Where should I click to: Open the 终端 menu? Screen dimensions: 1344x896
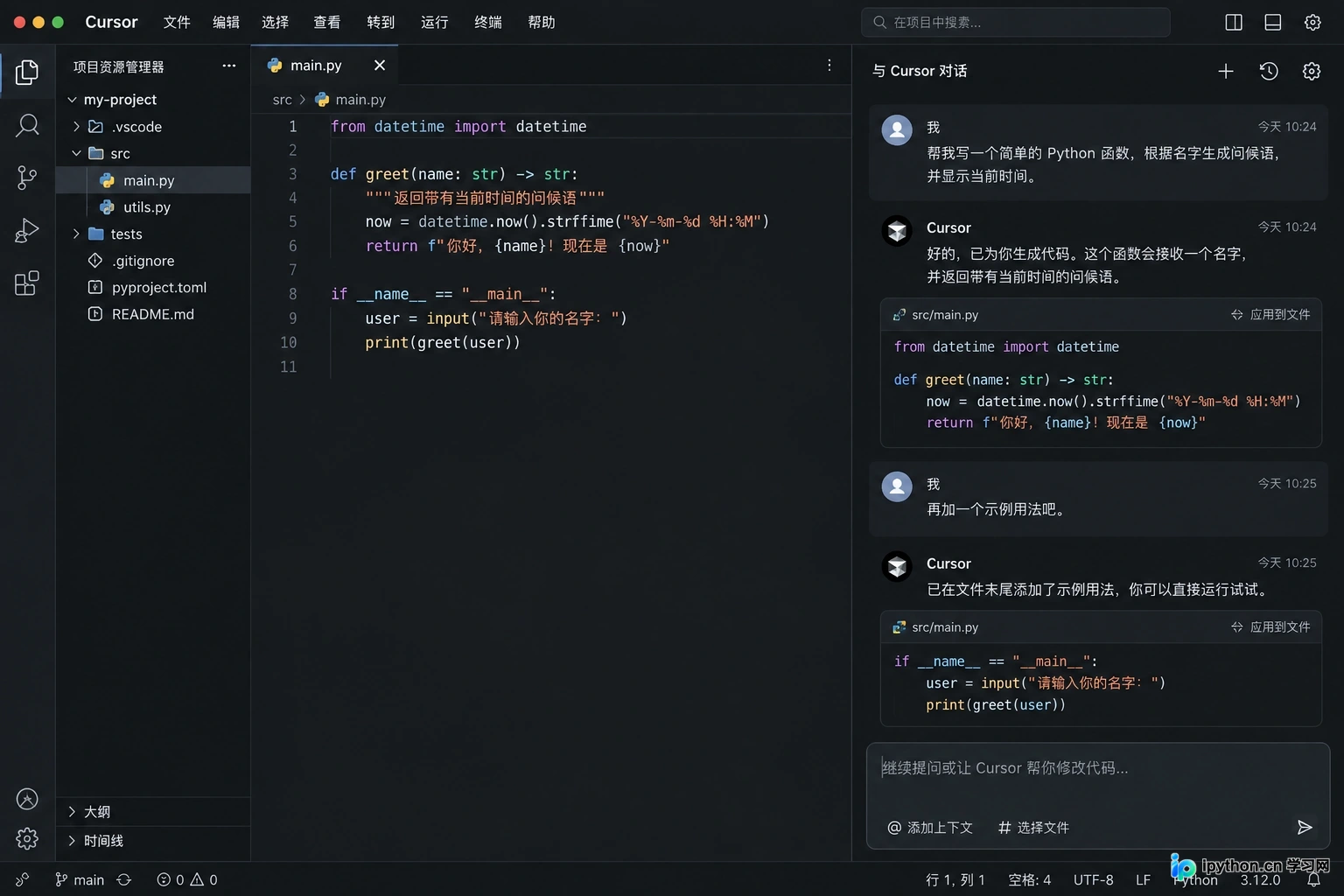point(488,22)
